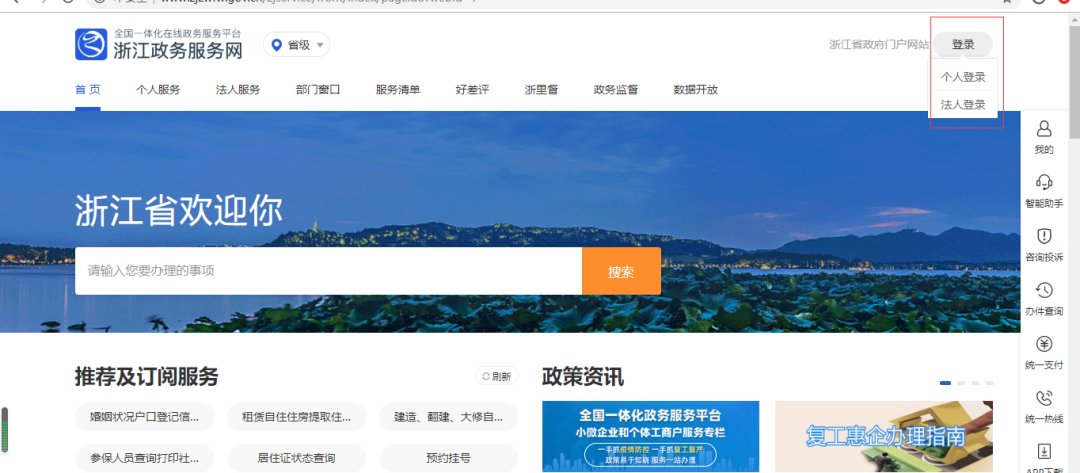Select the second carousel indicator dot
The height and width of the screenshot is (473, 1080).
(x=961, y=383)
